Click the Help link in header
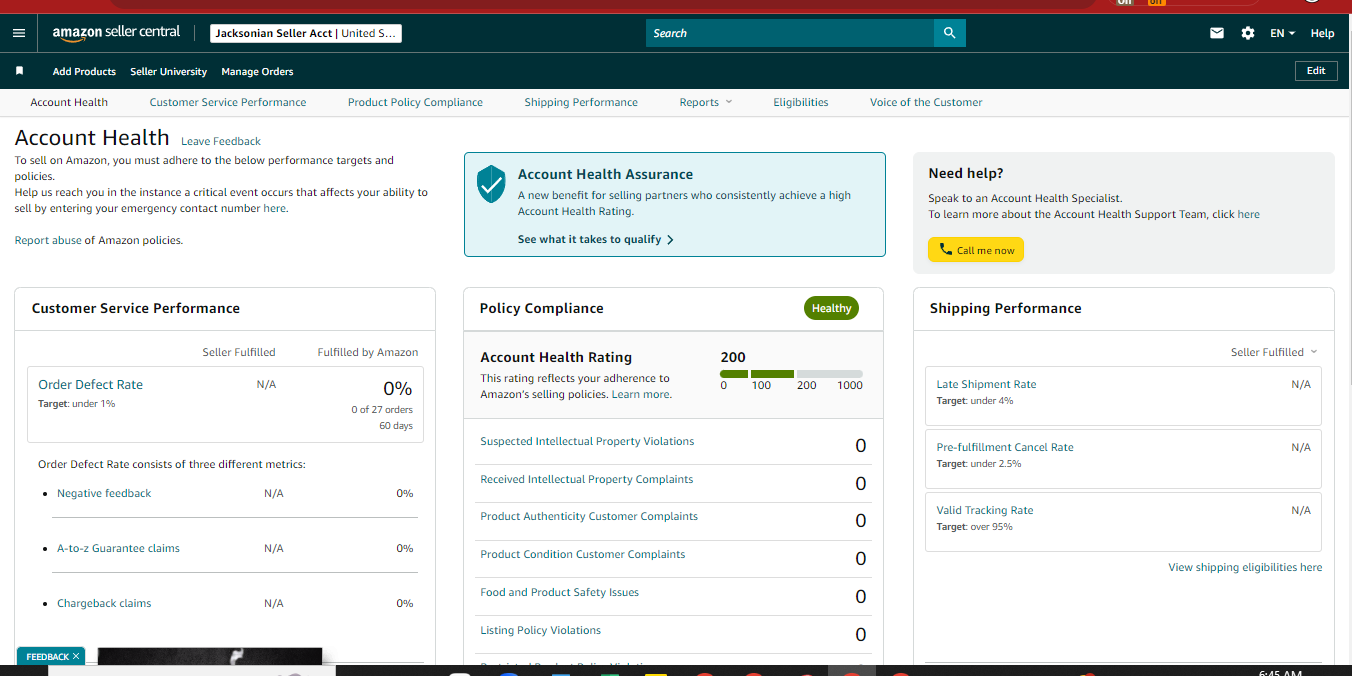The image size is (1352, 676). (x=1322, y=33)
